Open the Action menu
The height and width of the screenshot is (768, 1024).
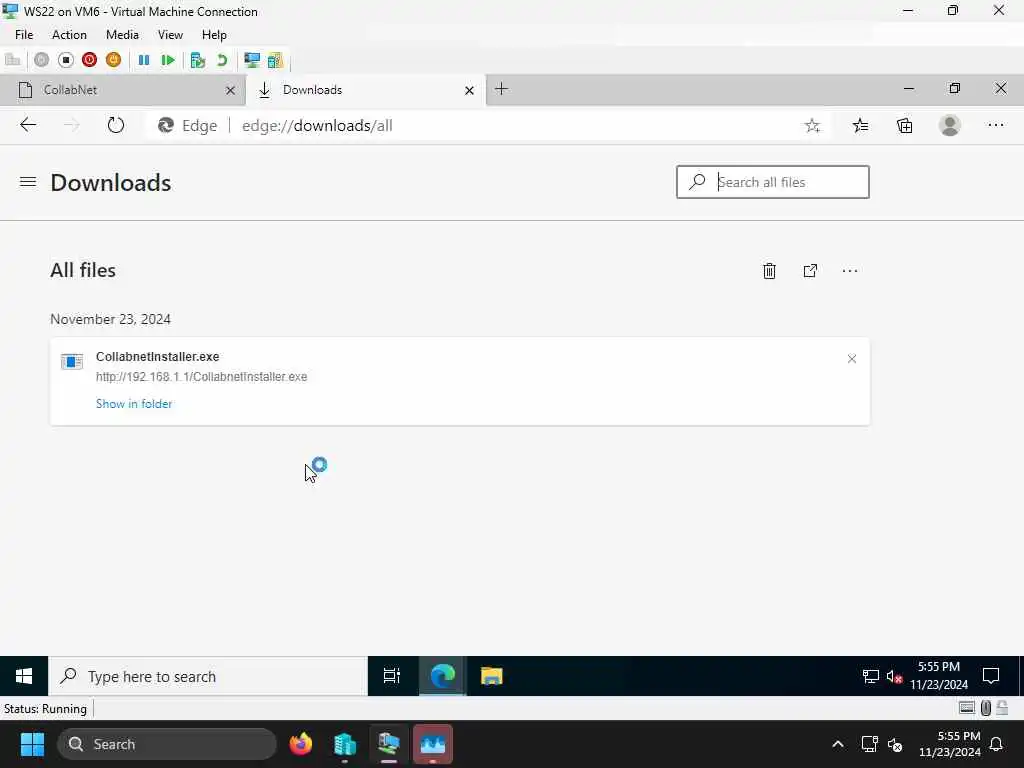click(x=69, y=35)
